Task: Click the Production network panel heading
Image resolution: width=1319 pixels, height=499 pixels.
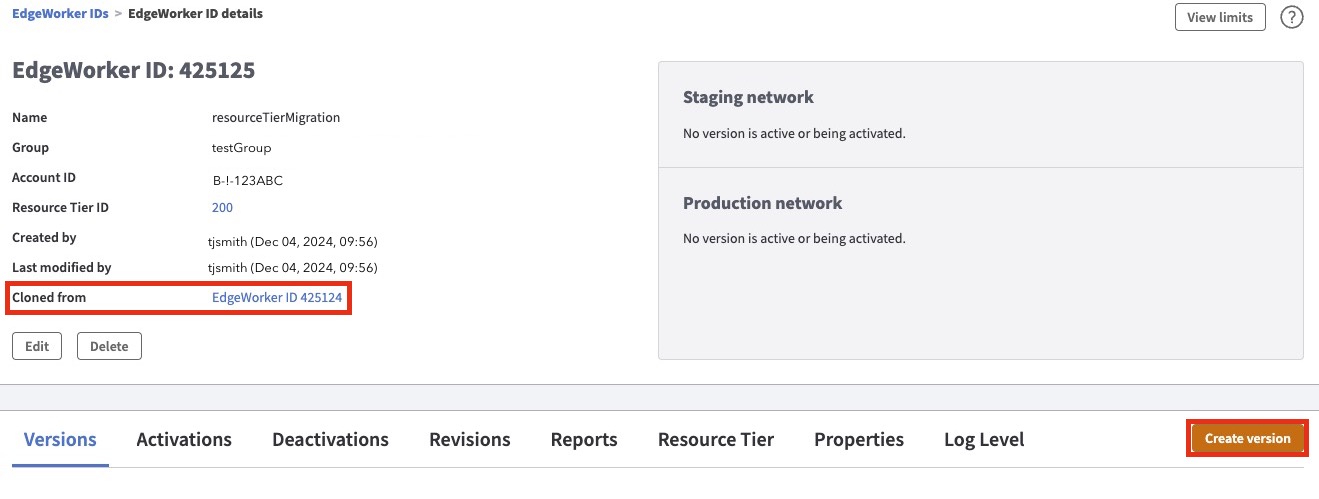Action: point(762,203)
